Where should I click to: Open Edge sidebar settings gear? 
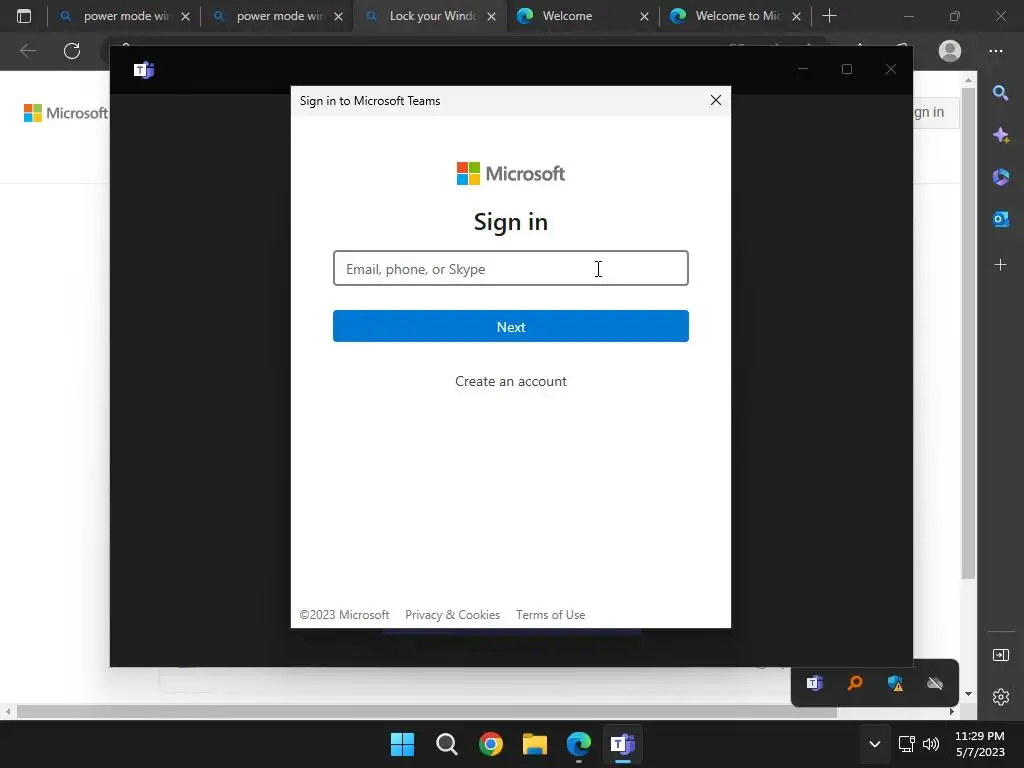click(1000, 697)
